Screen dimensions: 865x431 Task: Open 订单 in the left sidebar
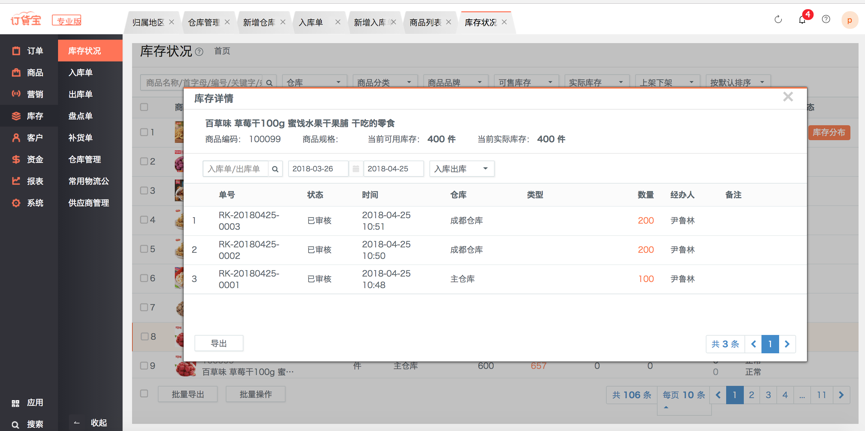point(28,51)
